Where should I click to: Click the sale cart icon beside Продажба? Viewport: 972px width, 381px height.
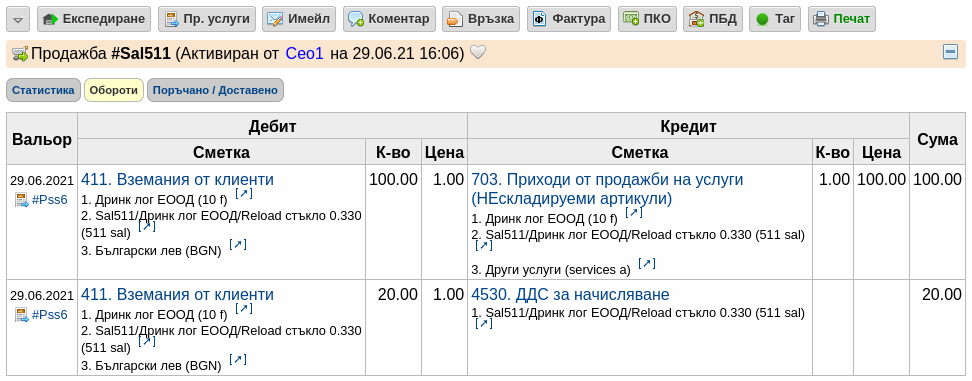point(20,55)
